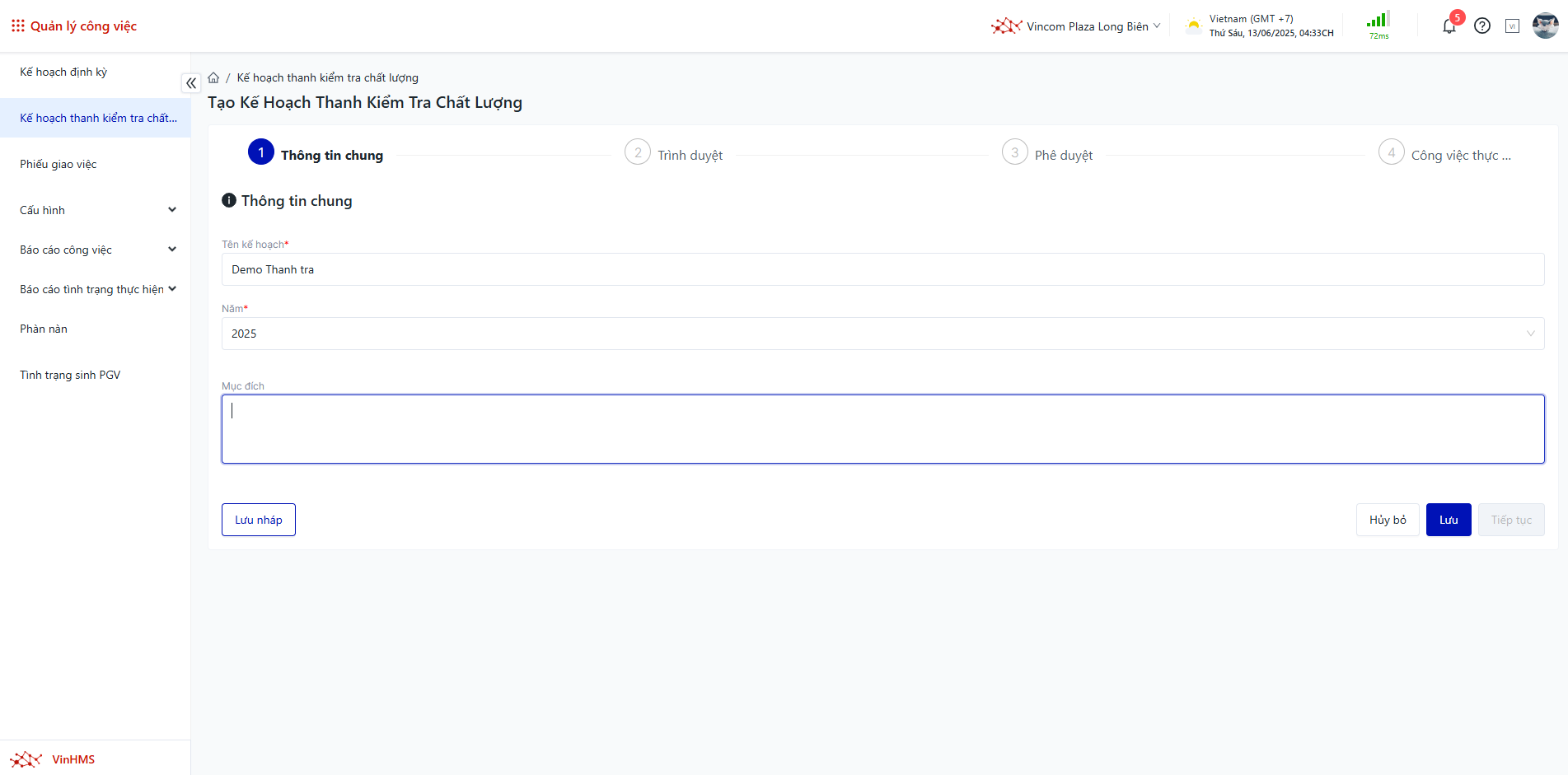This screenshot has width=1568, height=775.
Task: Open Phiếu giao việc menu item
Action: (x=59, y=164)
